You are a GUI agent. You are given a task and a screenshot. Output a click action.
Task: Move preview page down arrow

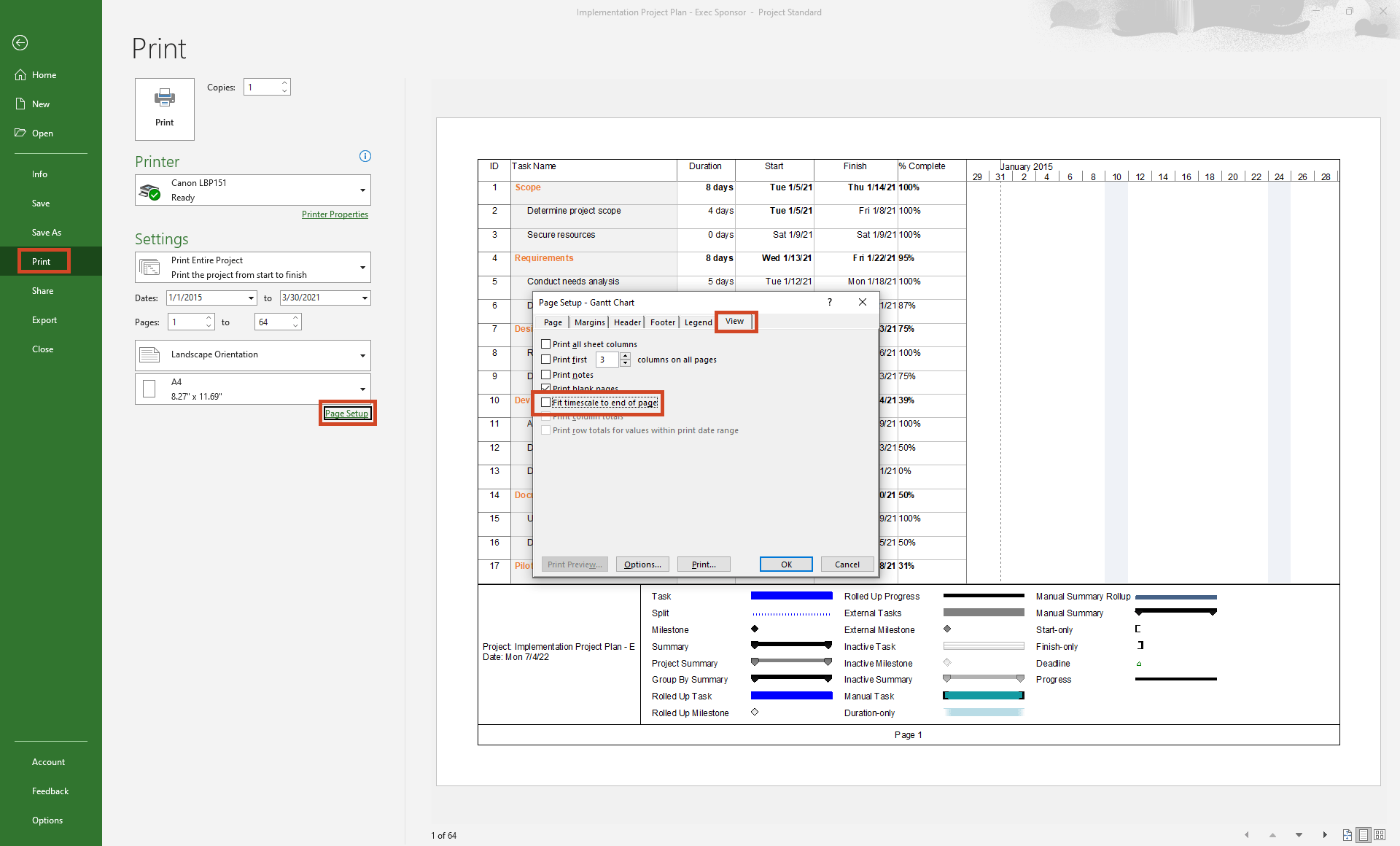pos(1299,835)
